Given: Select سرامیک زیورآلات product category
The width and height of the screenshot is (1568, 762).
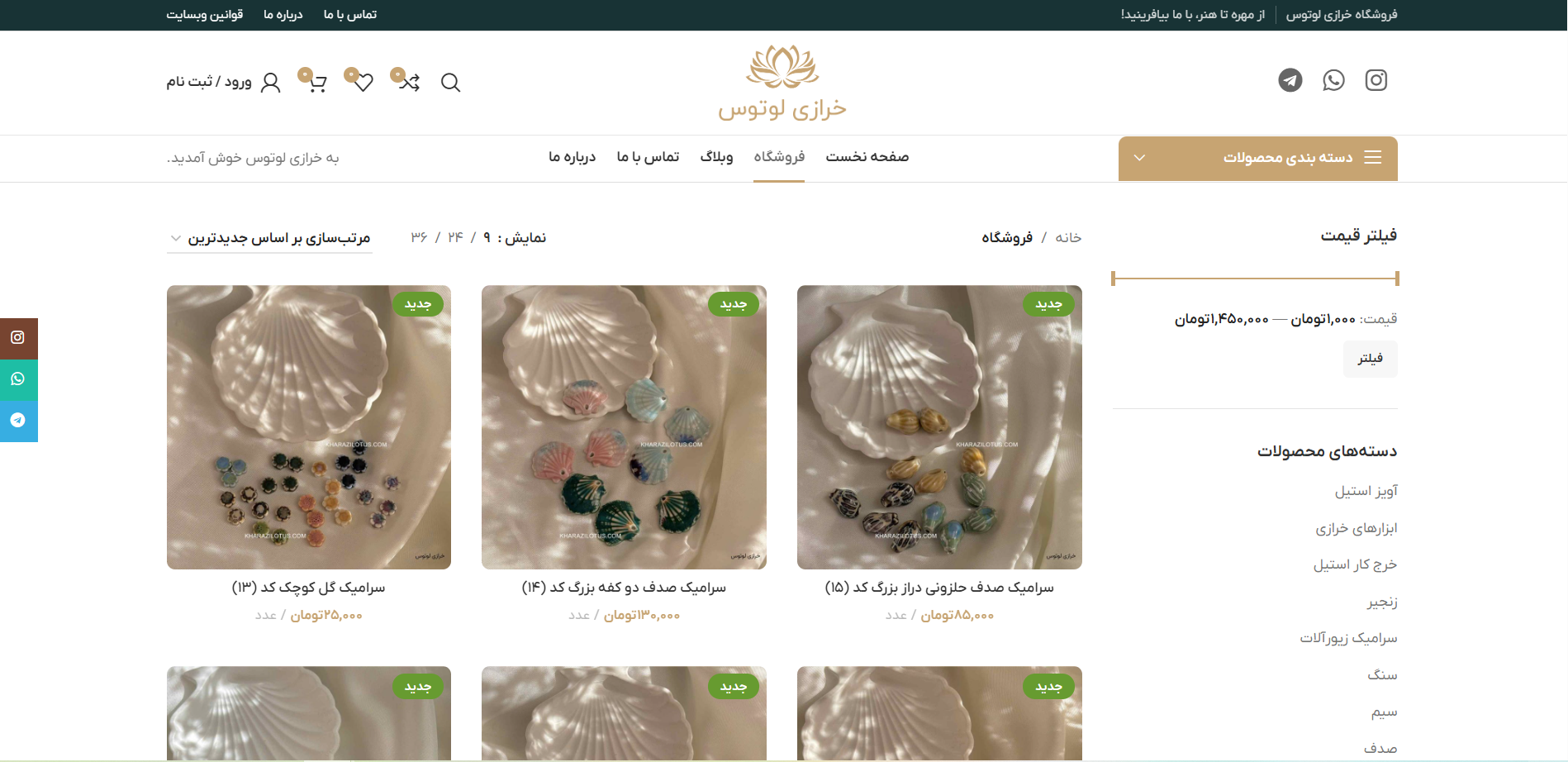Looking at the screenshot, I should tap(1348, 638).
